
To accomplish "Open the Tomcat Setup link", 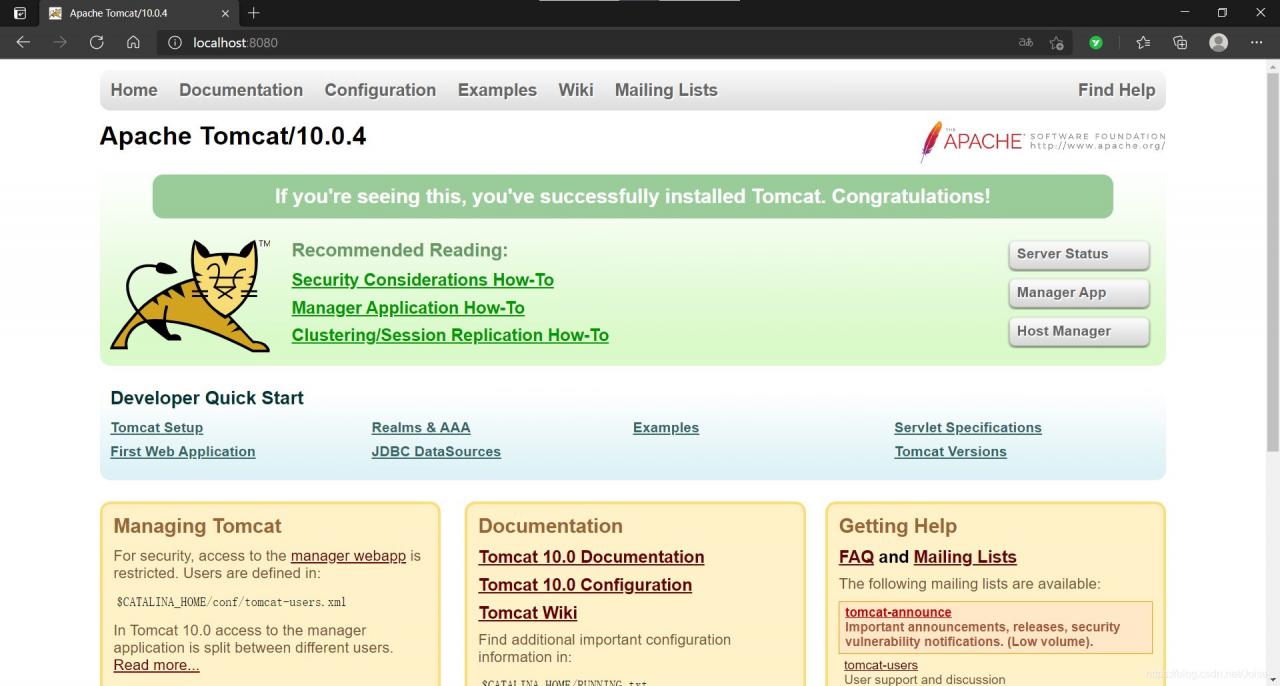I will click(157, 427).
